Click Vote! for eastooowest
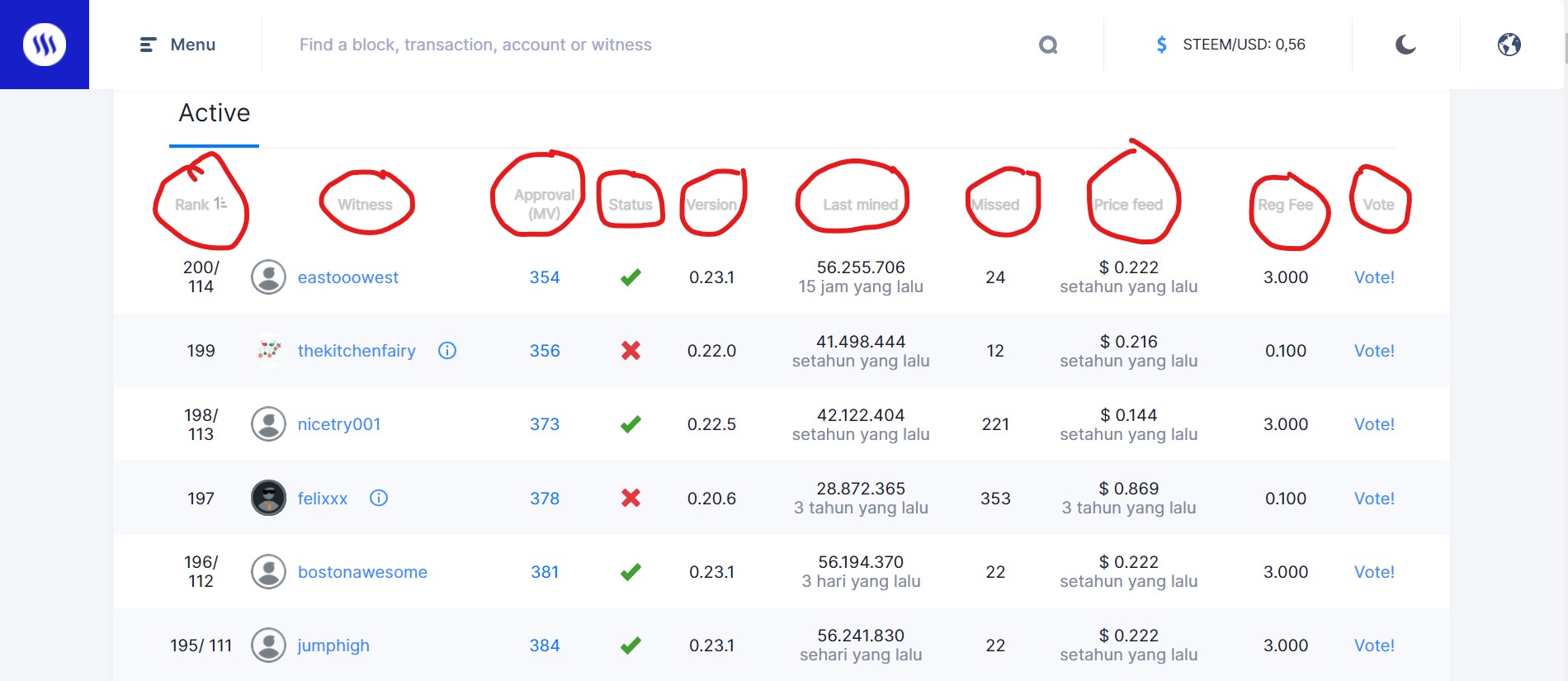Viewport: 1568px width, 681px height. (1374, 277)
